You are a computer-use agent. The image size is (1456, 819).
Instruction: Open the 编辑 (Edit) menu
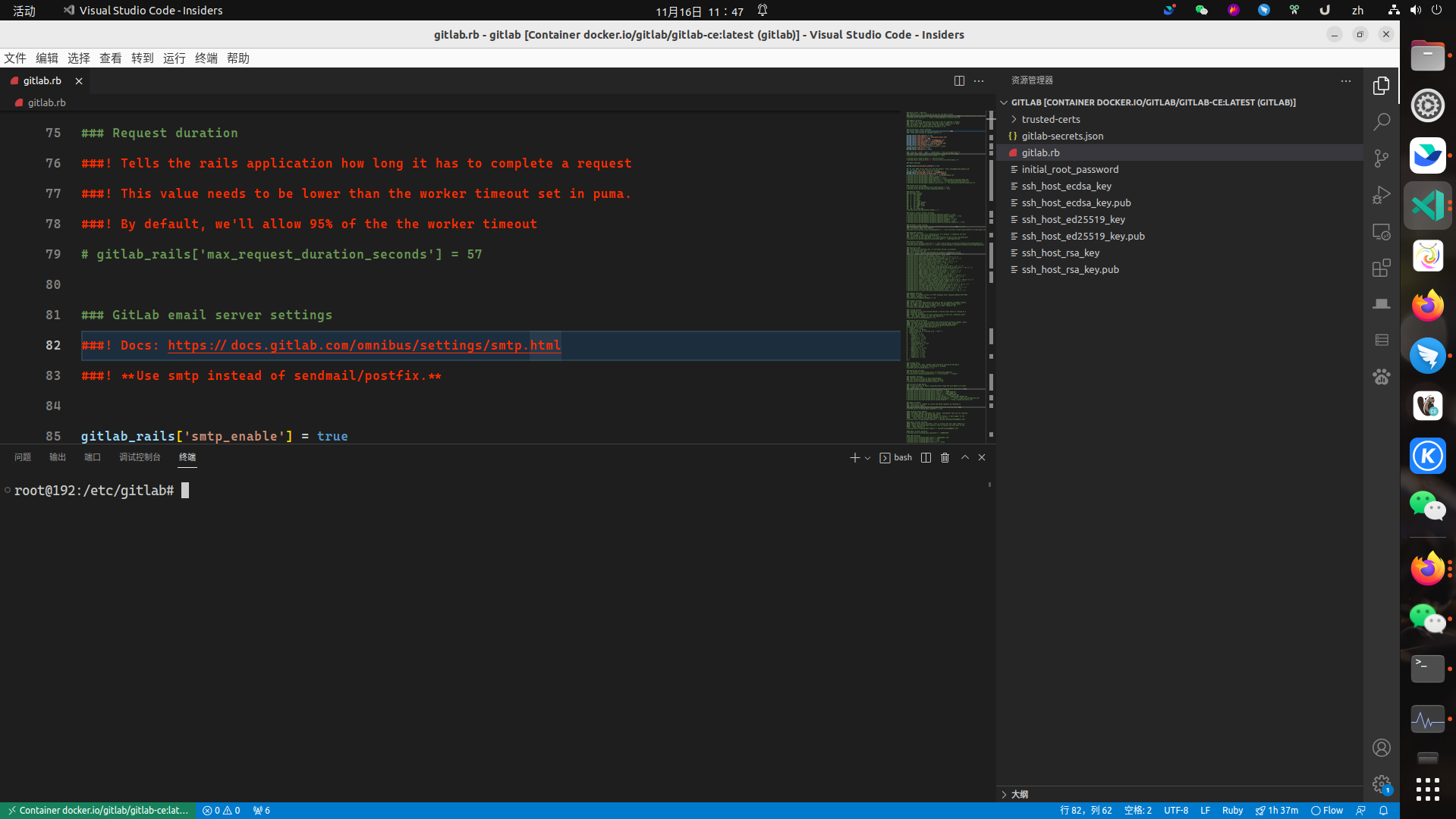click(47, 58)
